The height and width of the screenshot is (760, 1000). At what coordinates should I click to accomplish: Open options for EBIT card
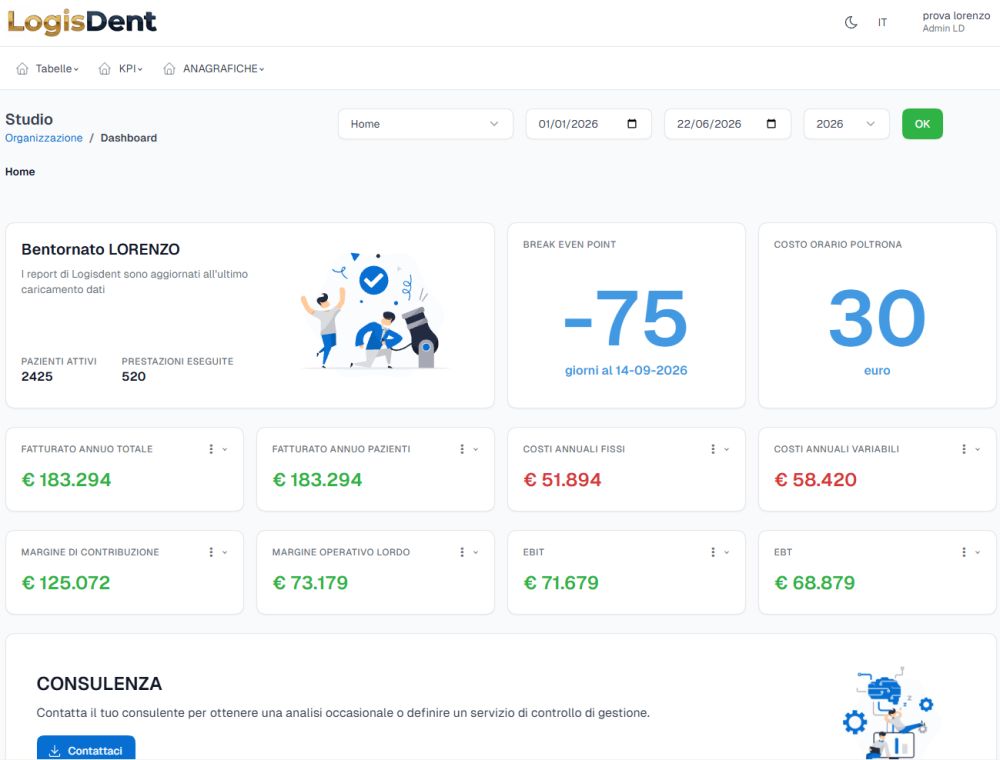point(713,552)
